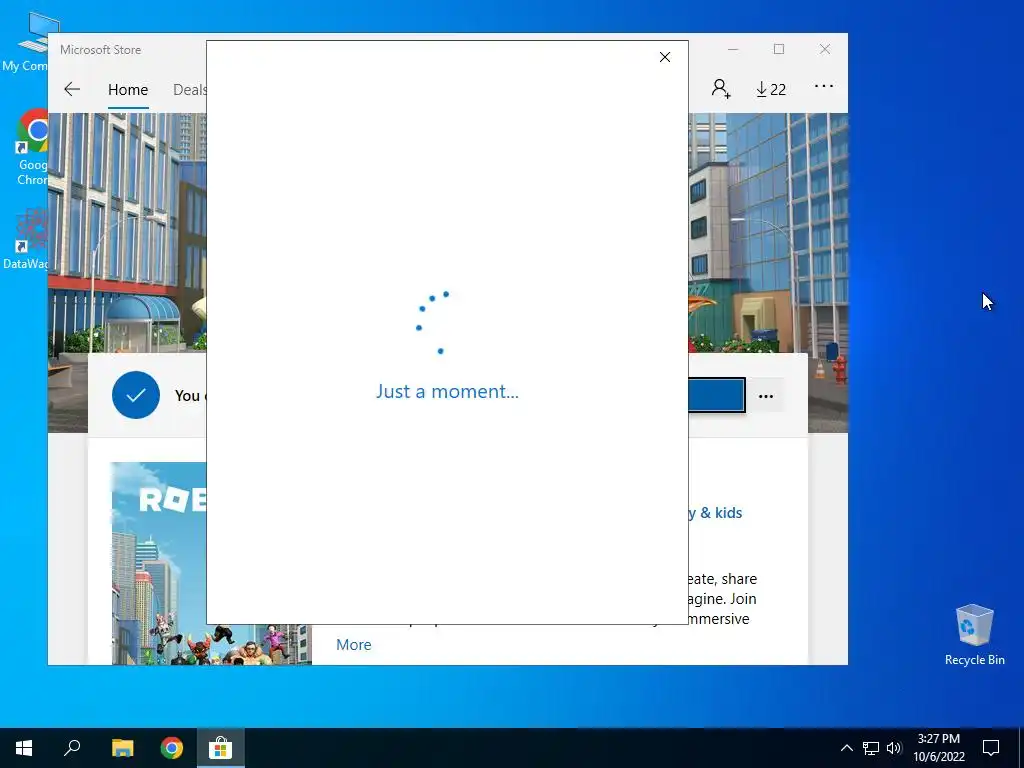Open File Explorer from the taskbar
The image size is (1024, 768).
click(x=122, y=748)
